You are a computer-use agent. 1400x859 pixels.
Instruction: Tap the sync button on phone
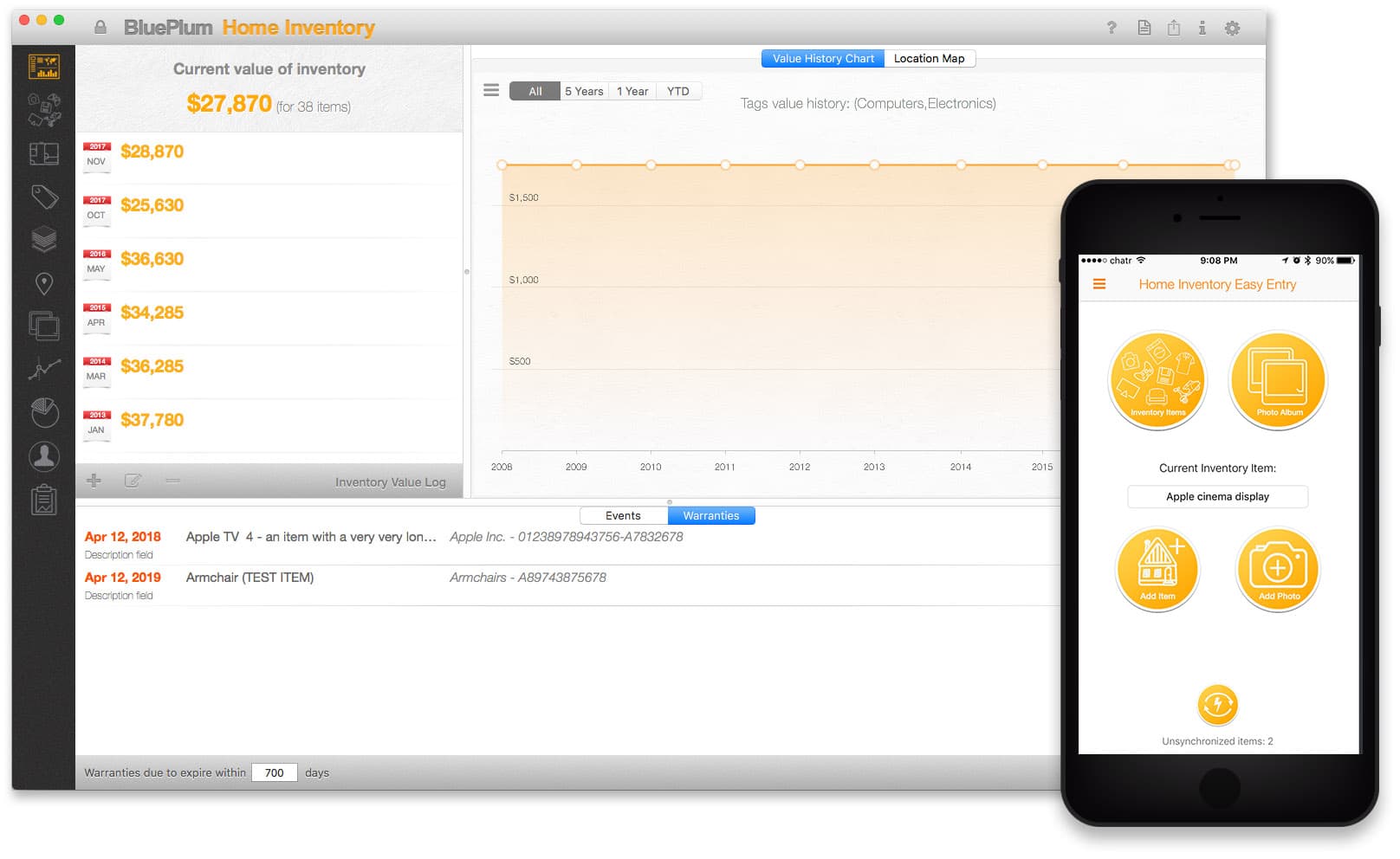tap(1217, 705)
